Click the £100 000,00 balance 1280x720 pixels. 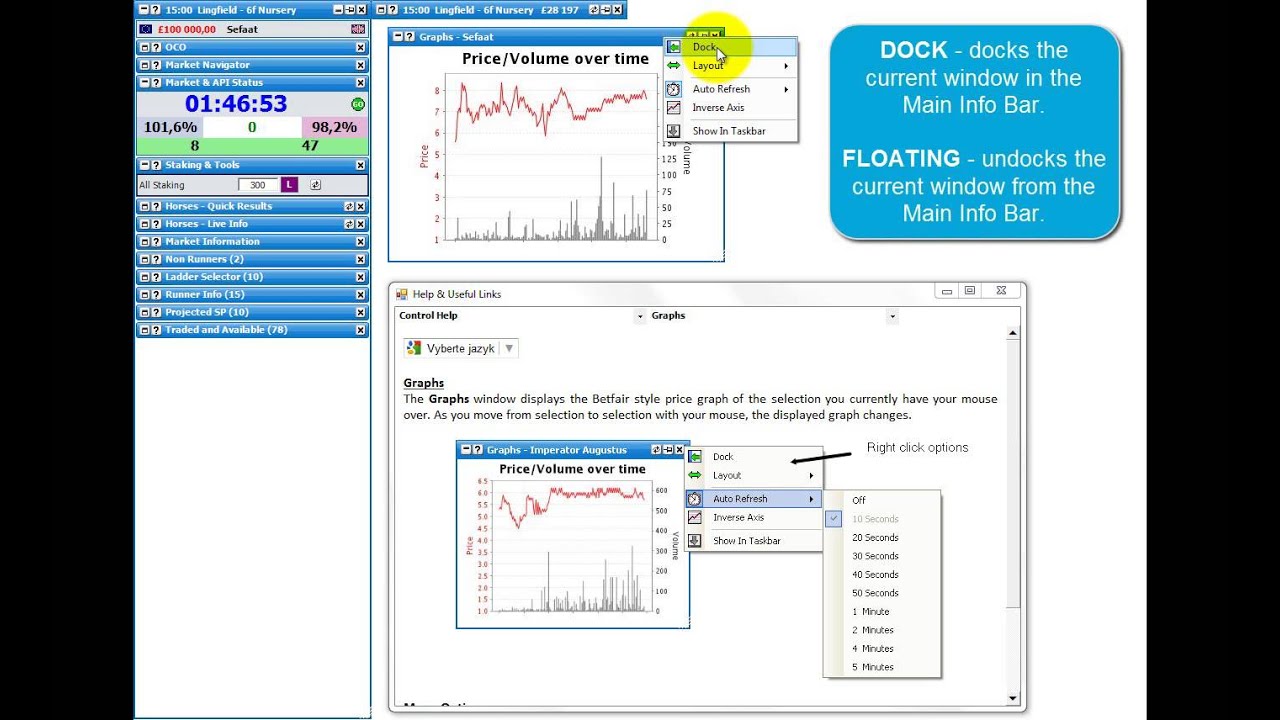click(187, 30)
